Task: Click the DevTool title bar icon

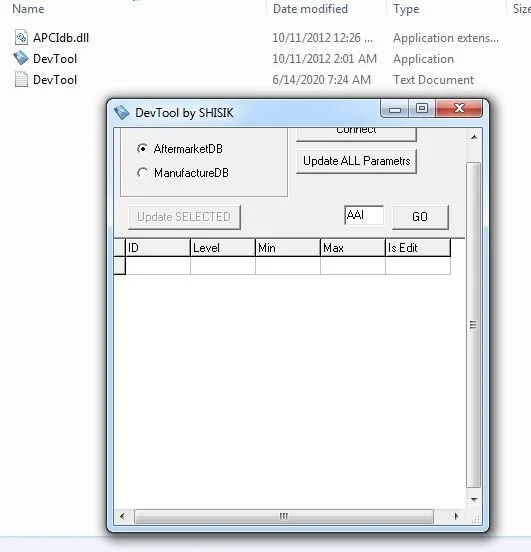Action: tap(121, 113)
